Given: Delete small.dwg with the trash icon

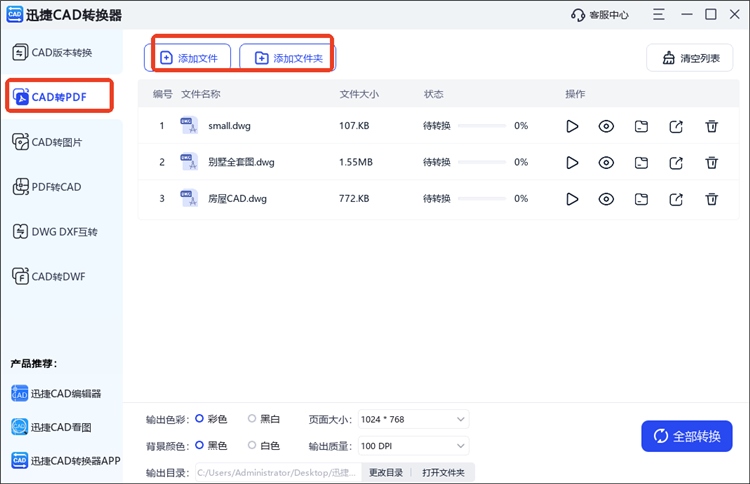Looking at the screenshot, I should coord(712,126).
